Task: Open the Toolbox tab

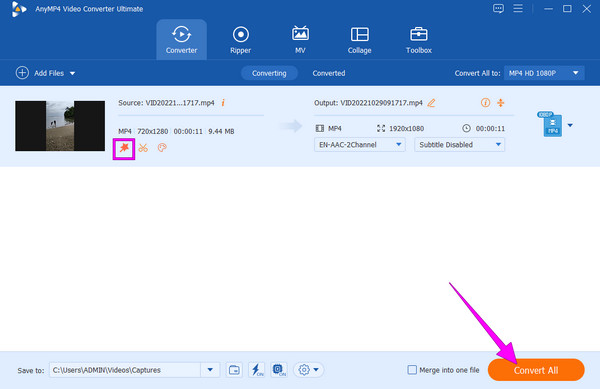Action: (419, 40)
